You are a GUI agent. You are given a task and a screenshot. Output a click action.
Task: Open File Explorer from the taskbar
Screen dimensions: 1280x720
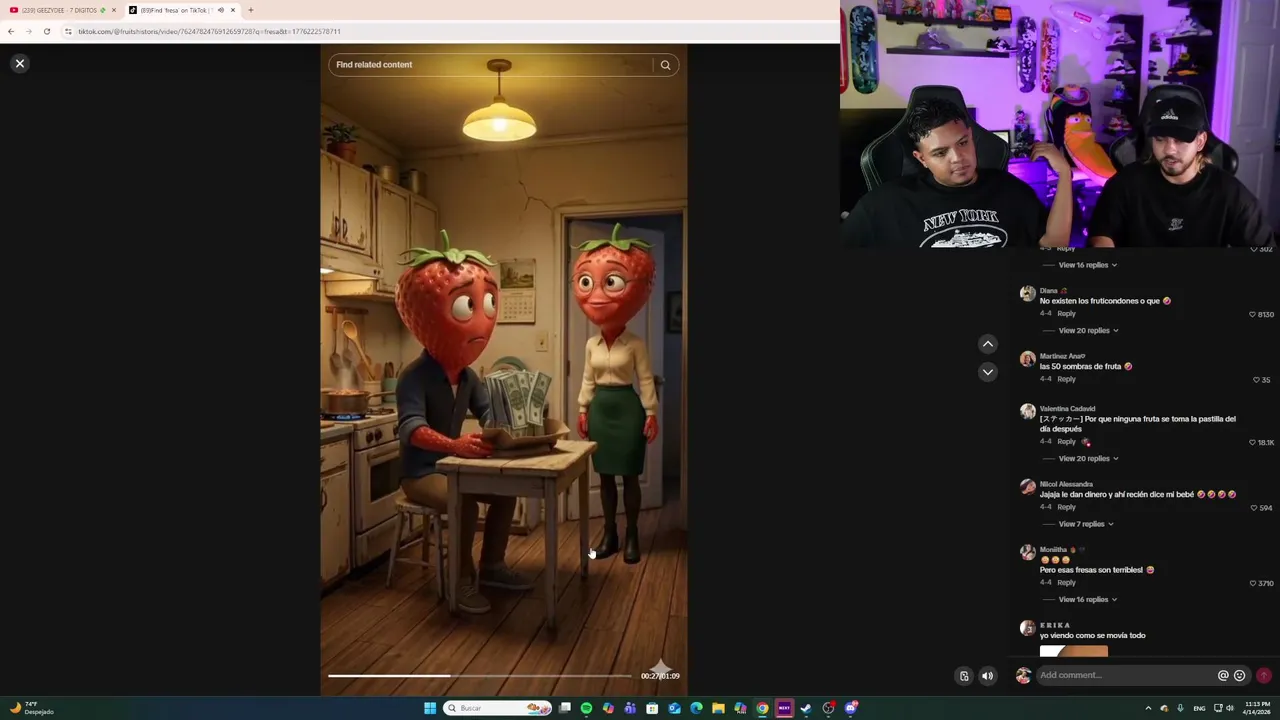tap(718, 708)
